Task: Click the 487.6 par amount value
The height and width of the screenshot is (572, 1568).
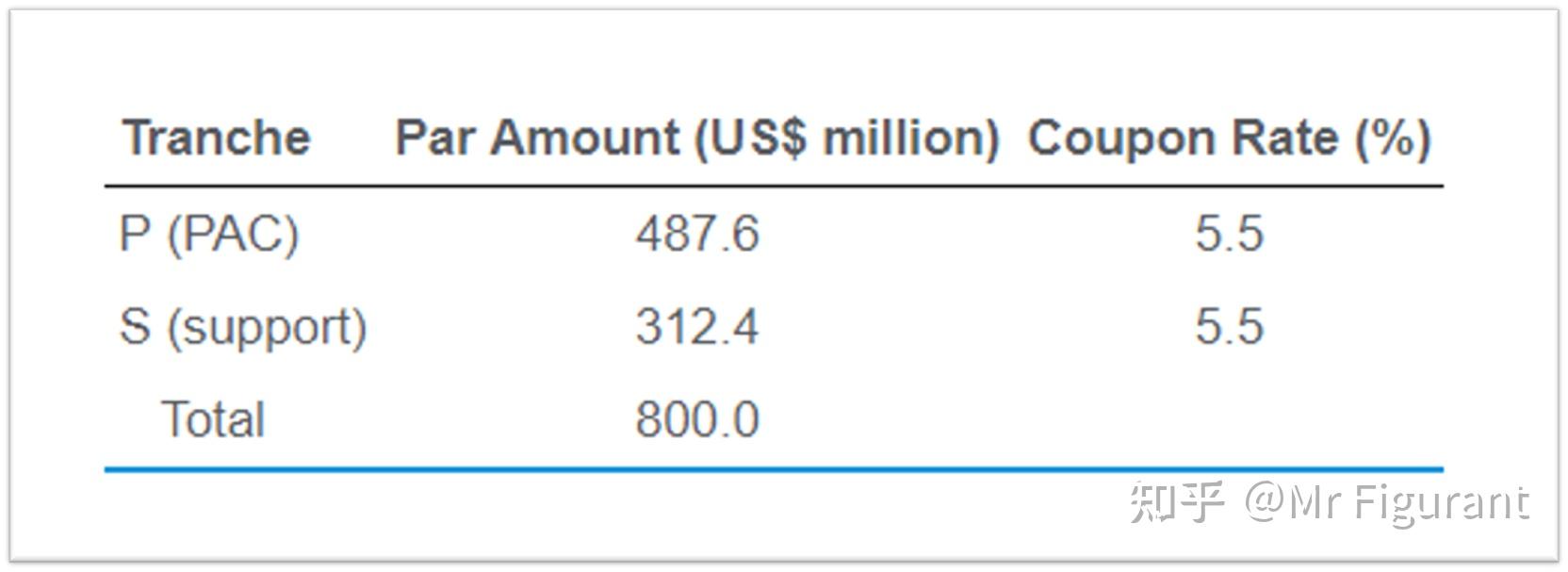Action: tap(697, 233)
